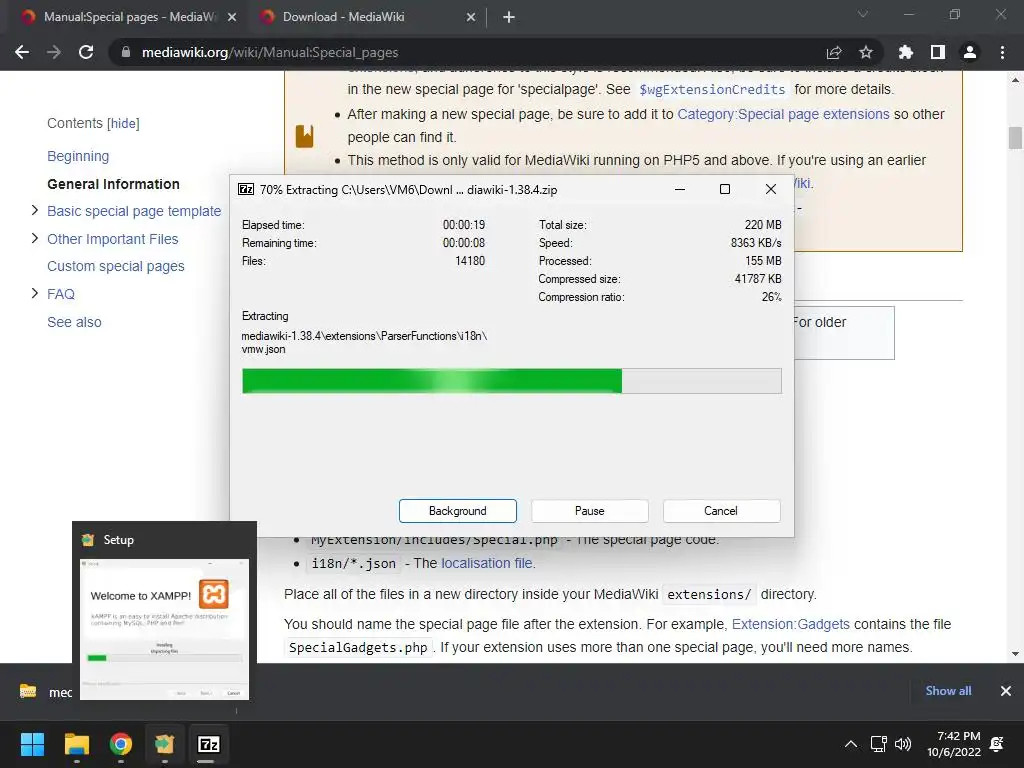The width and height of the screenshot is (1024, 768).
Task: Open network status tray icon
Action: click(878, 744)
